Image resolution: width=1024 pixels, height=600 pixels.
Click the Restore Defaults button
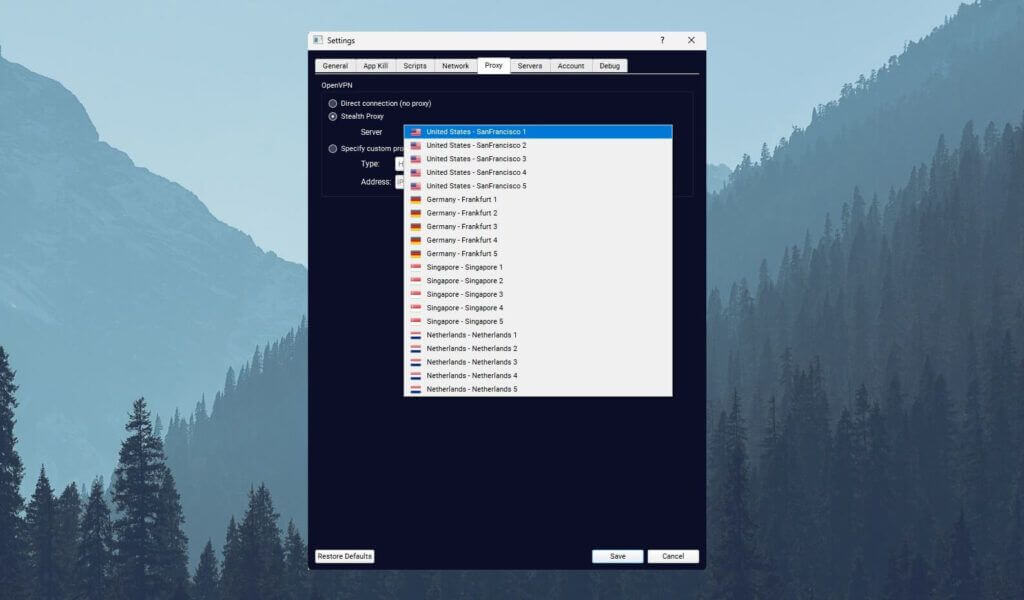coord(344,556)
